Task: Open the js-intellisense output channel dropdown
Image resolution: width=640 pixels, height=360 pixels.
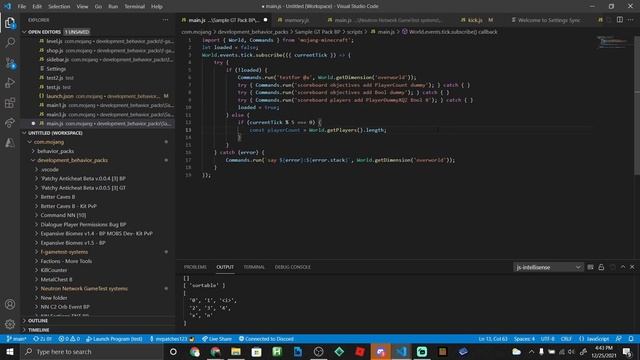Action: tap(548, 267)
